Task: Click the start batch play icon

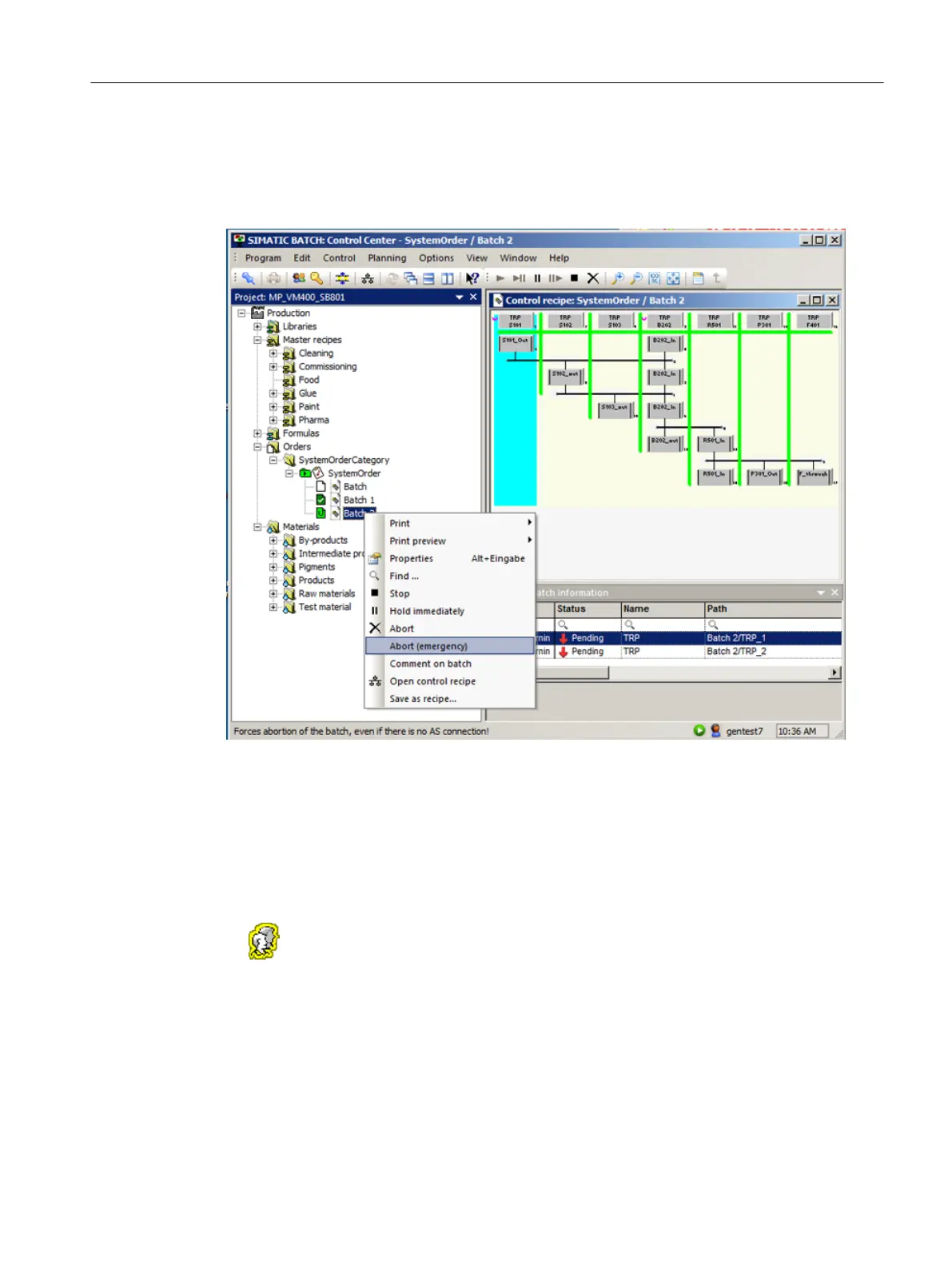Action: coord(500,278)
